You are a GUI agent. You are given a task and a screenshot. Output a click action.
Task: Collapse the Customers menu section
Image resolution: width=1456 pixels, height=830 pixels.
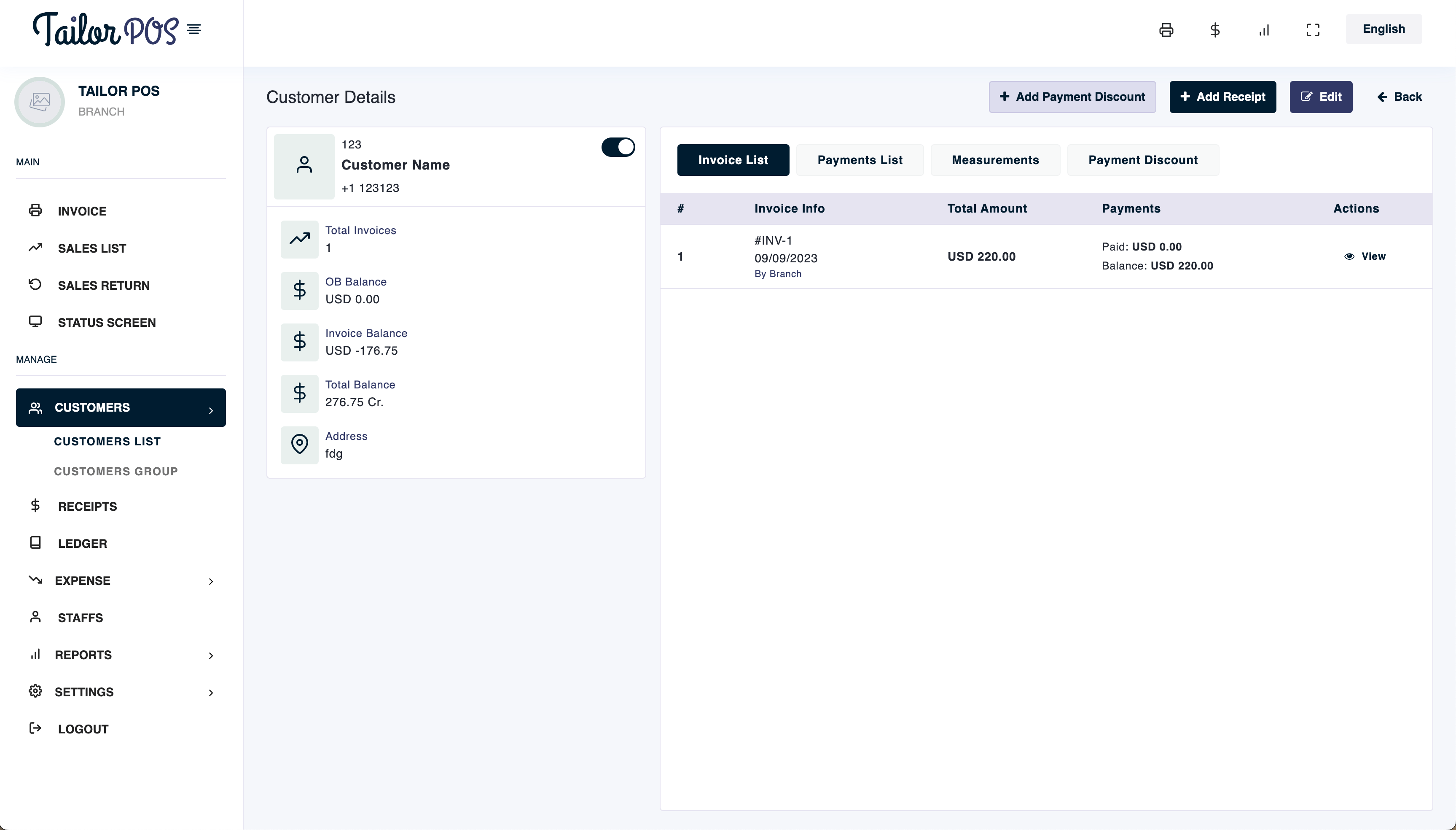click(121, 407)
